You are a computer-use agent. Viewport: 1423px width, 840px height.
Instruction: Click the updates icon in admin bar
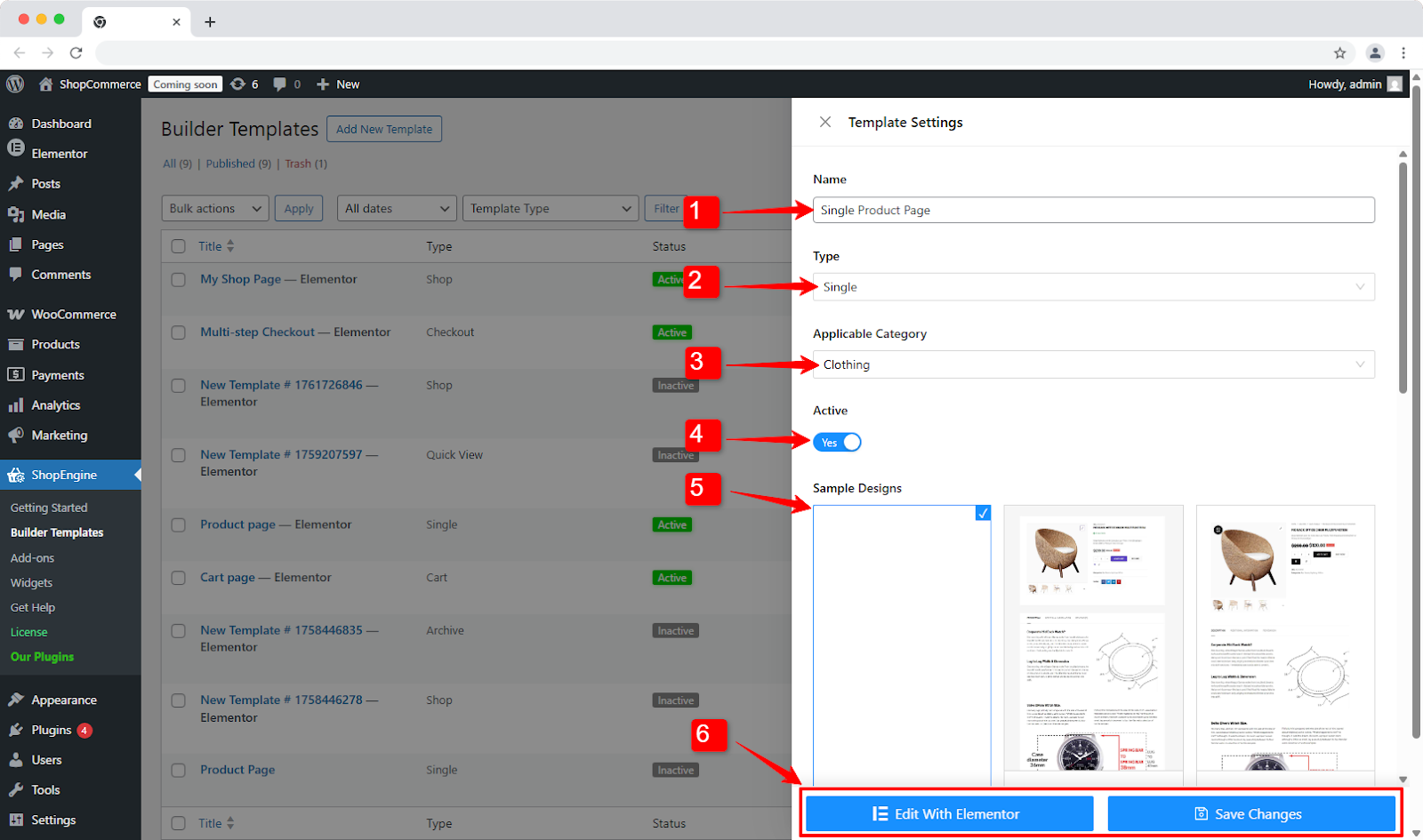click(237, 84)
